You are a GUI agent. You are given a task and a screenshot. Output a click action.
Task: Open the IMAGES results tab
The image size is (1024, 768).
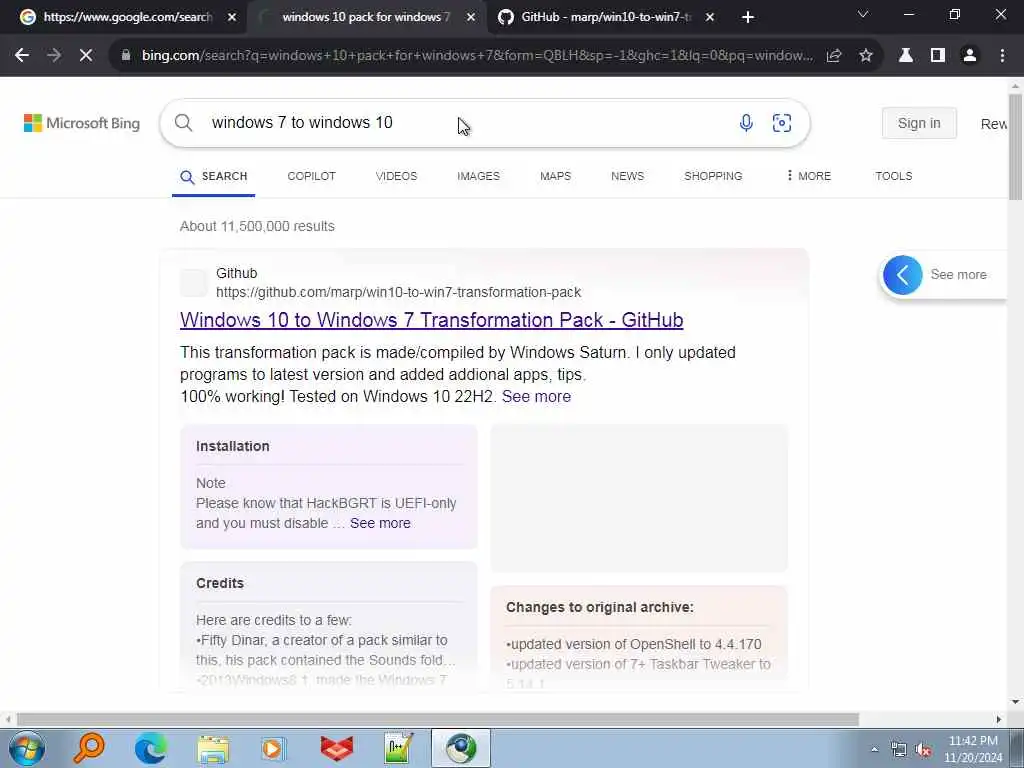478,176
